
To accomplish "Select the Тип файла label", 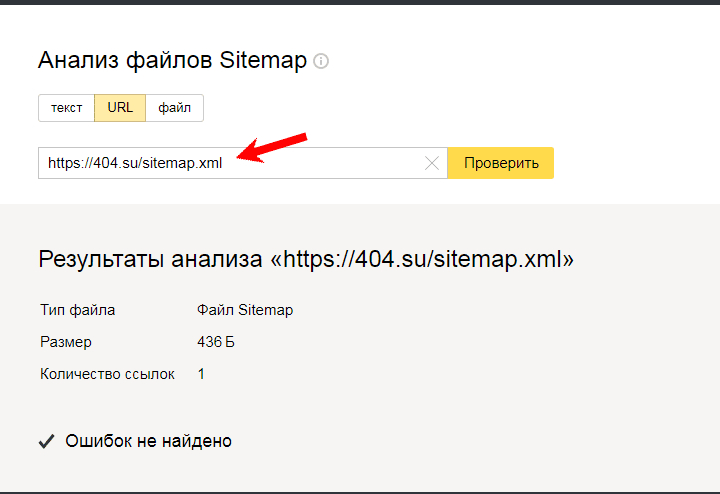I will pos(78,310).
